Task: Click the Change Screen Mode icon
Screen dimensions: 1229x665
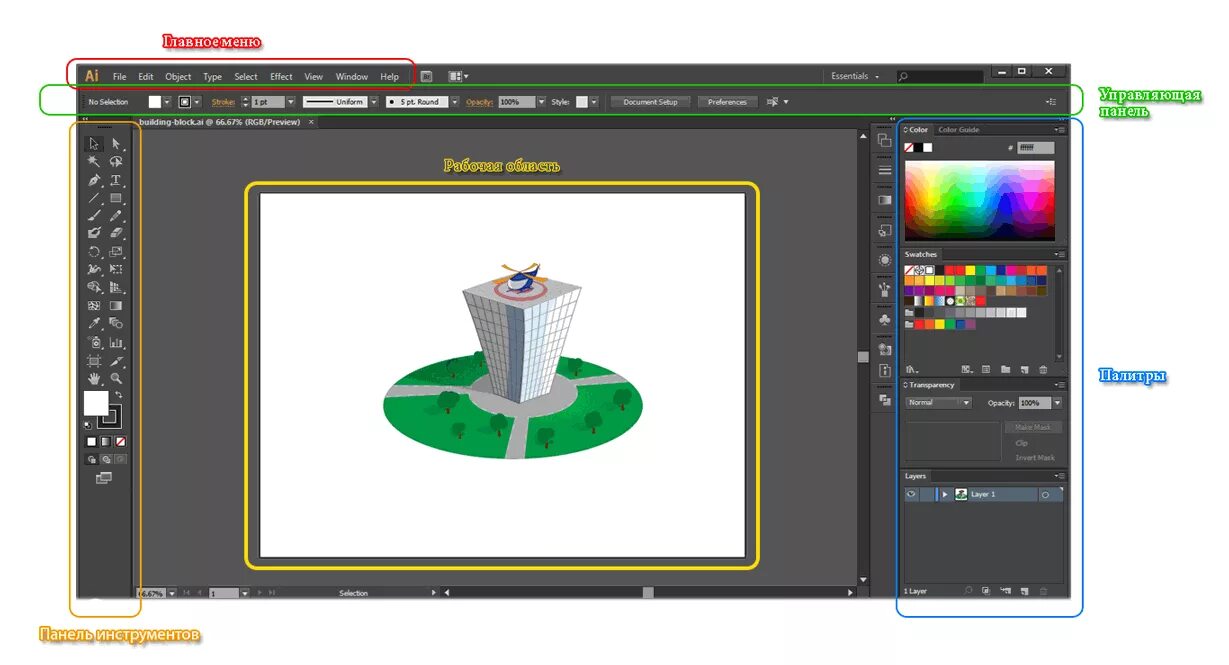Action: pyautogui.click(x=103, y=477)
